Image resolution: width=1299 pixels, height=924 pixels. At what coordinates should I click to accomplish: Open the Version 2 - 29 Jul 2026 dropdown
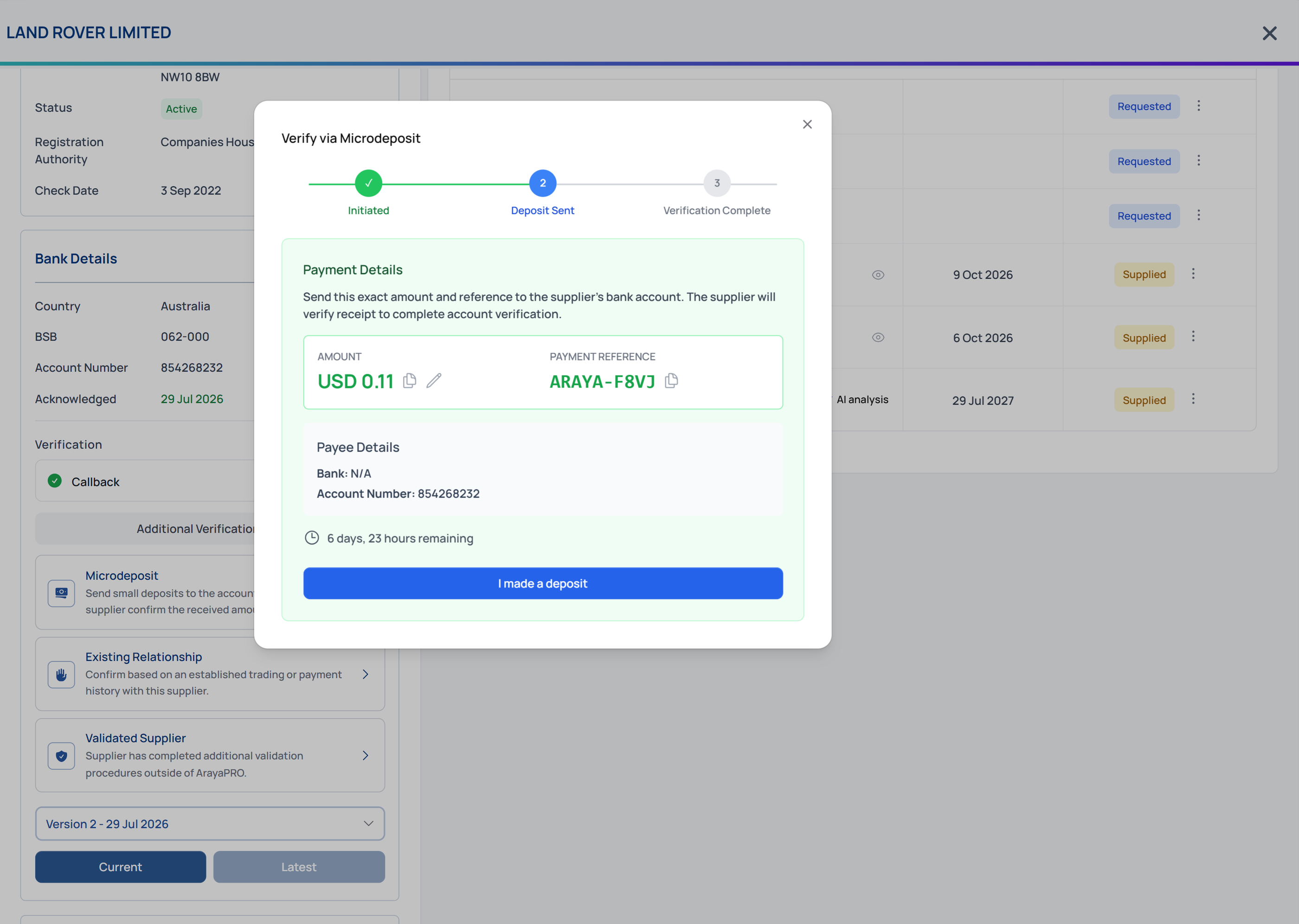click(x=210, y=823)
